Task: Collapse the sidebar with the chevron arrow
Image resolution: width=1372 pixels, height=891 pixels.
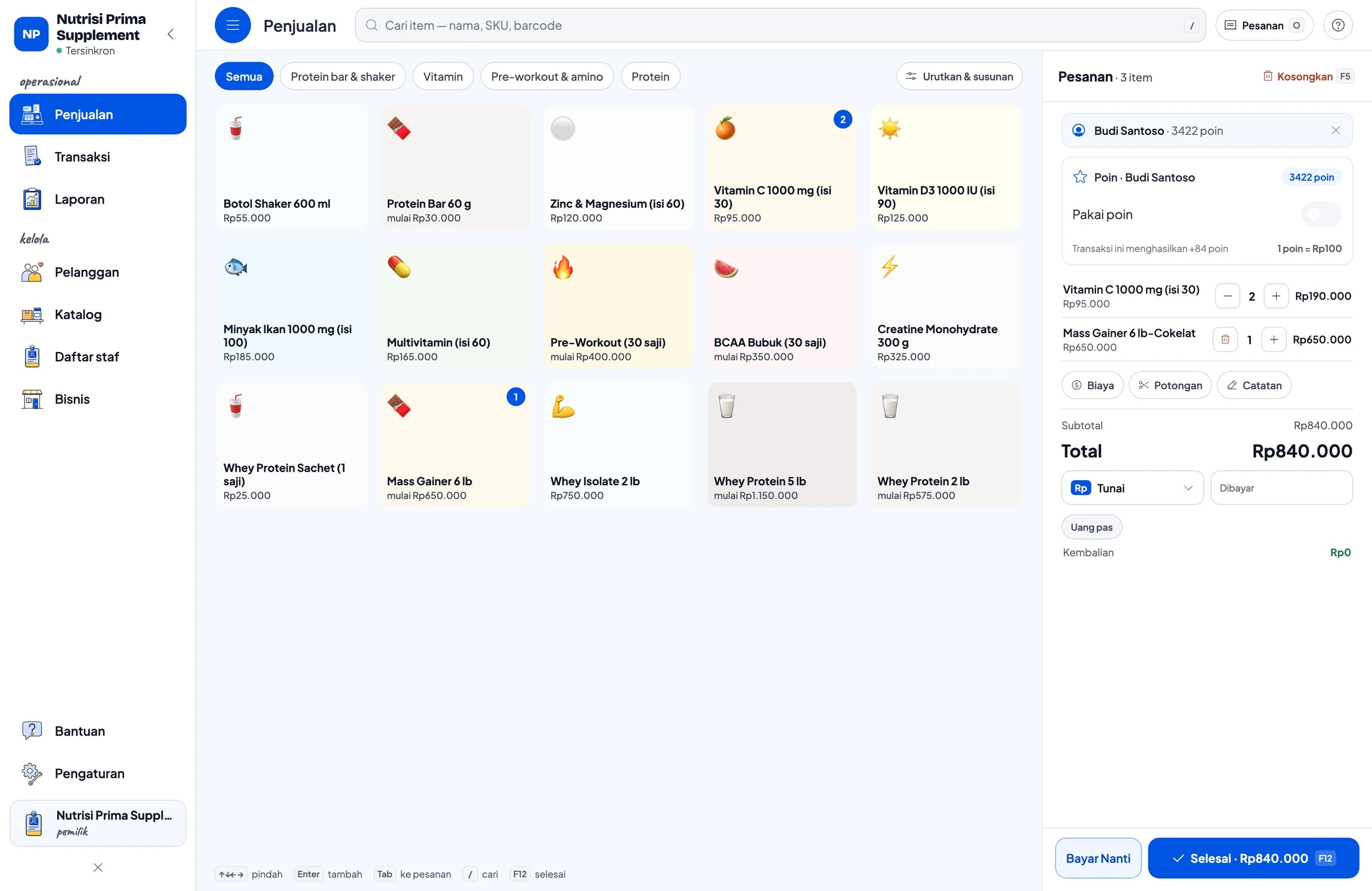Action: click(170, 34)
